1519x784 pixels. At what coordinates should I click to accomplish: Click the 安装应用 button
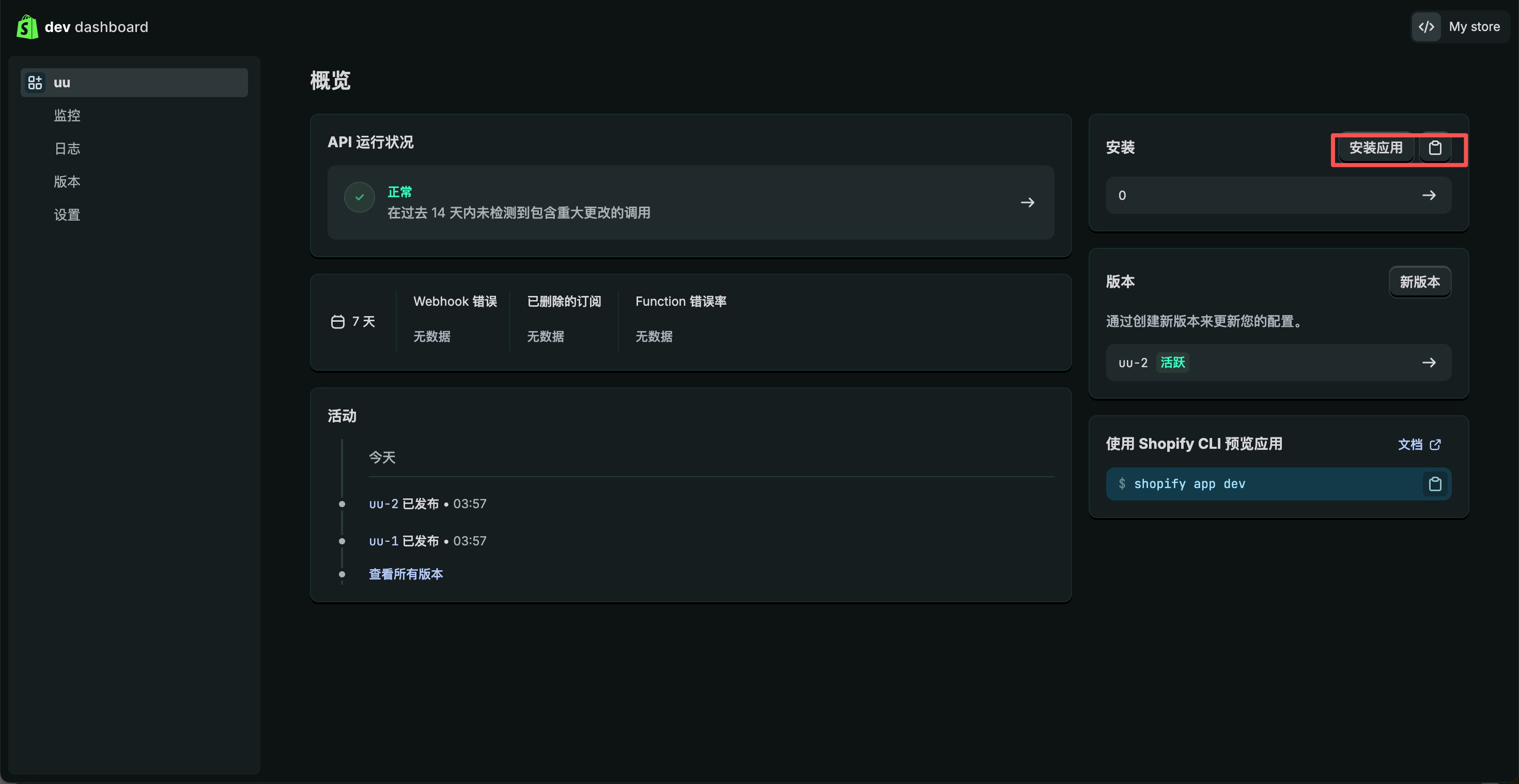pos(1375,148)
